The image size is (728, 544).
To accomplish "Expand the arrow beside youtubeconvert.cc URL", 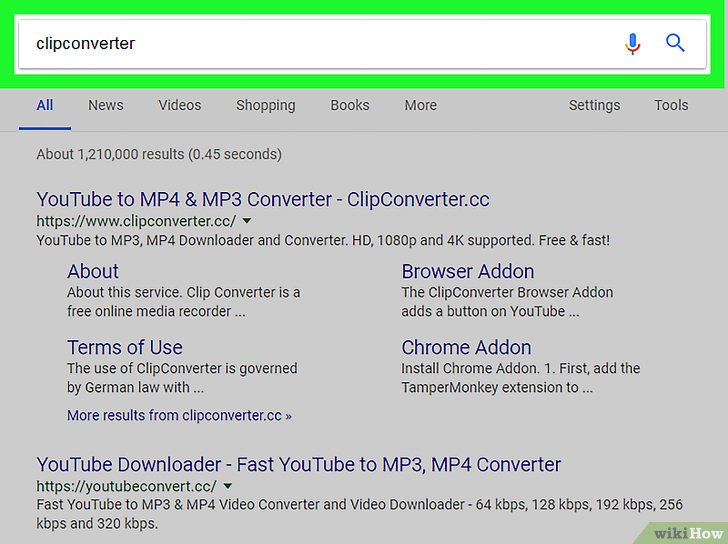I will pyautogui.click(x=228, y=486).
